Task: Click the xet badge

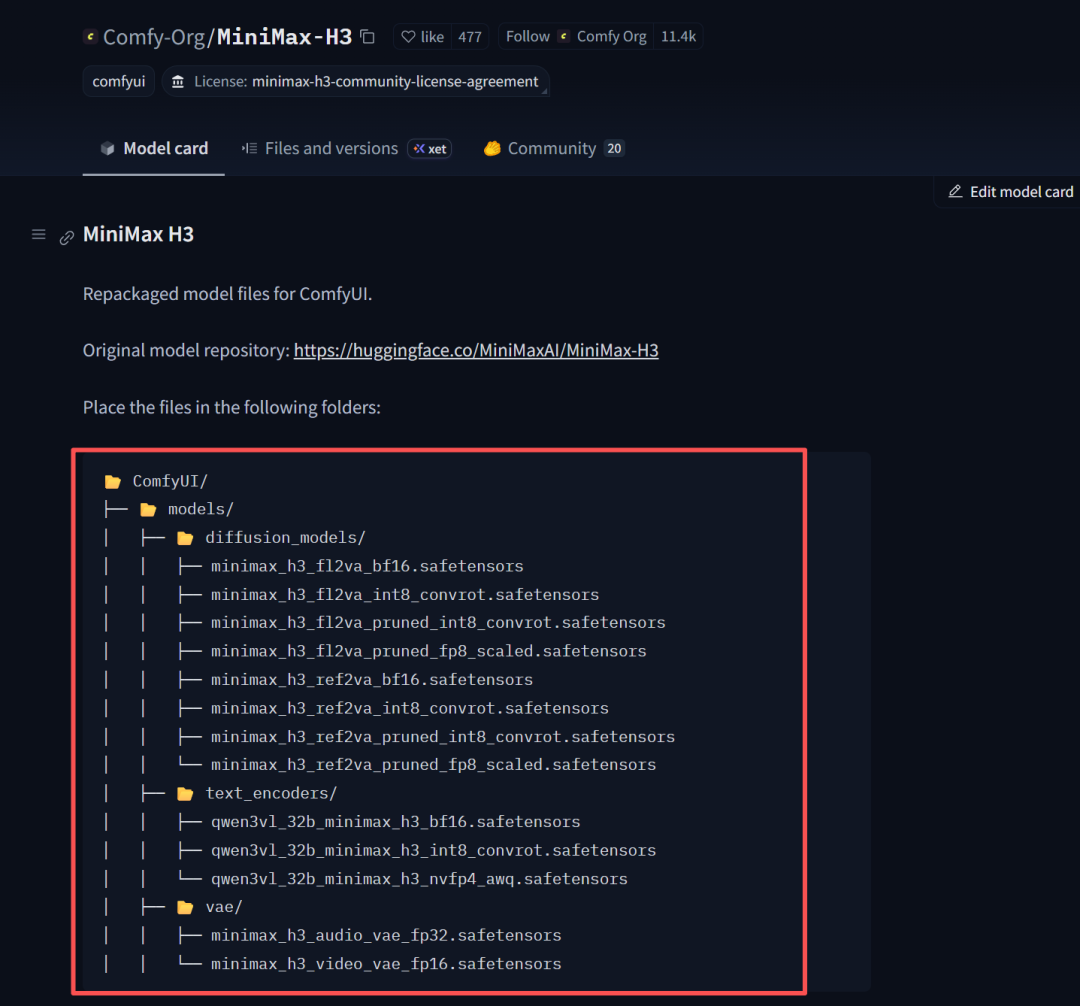Action: (430, 149)
